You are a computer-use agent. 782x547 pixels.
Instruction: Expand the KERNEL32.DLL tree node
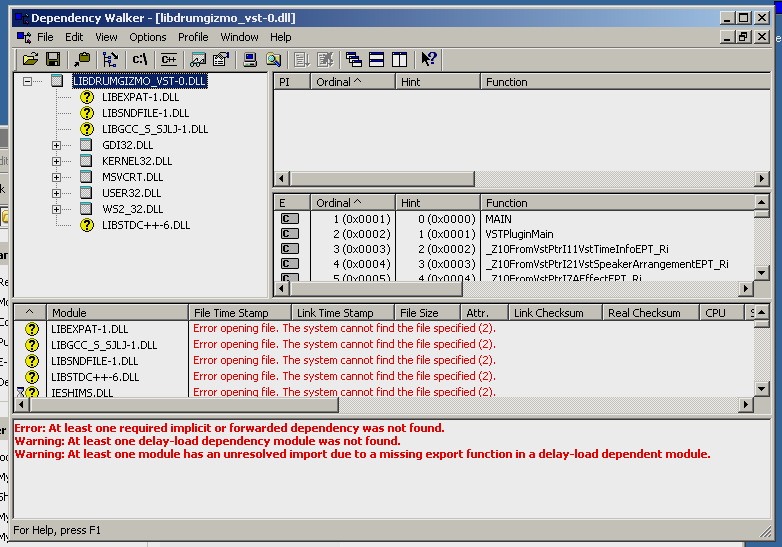point(56,161)
